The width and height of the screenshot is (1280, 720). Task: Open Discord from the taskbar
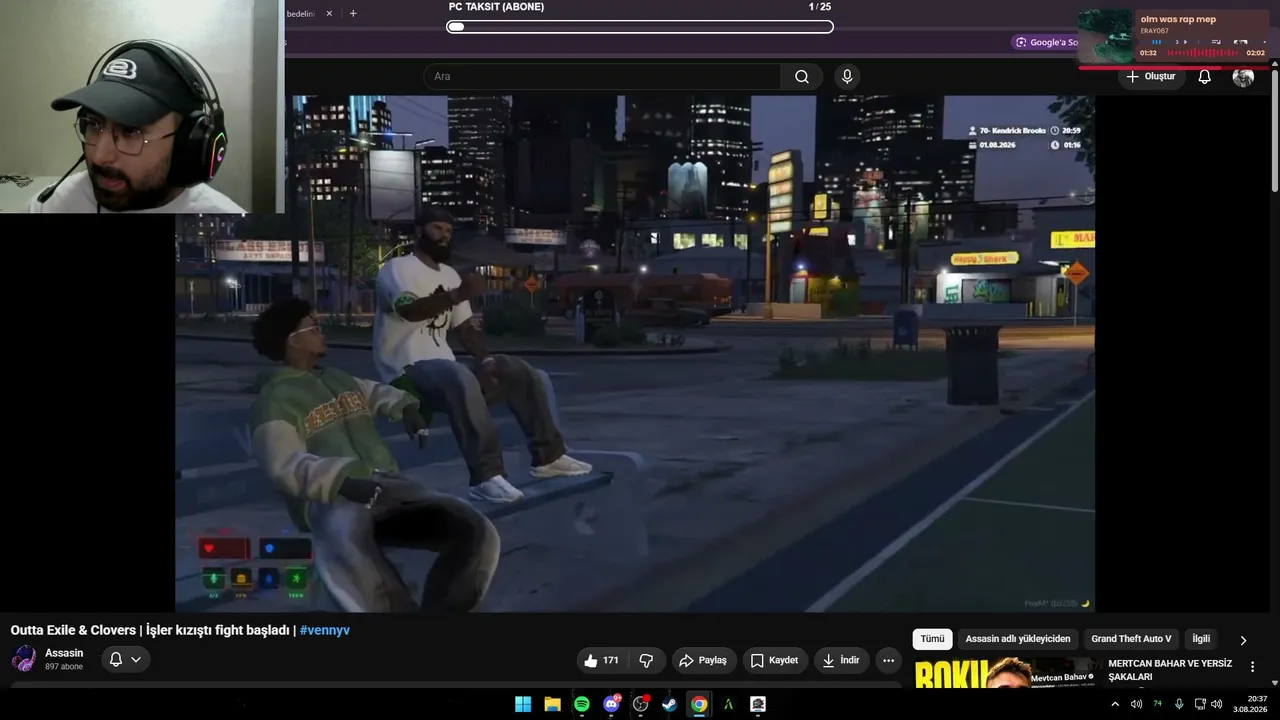click(611, 704)
